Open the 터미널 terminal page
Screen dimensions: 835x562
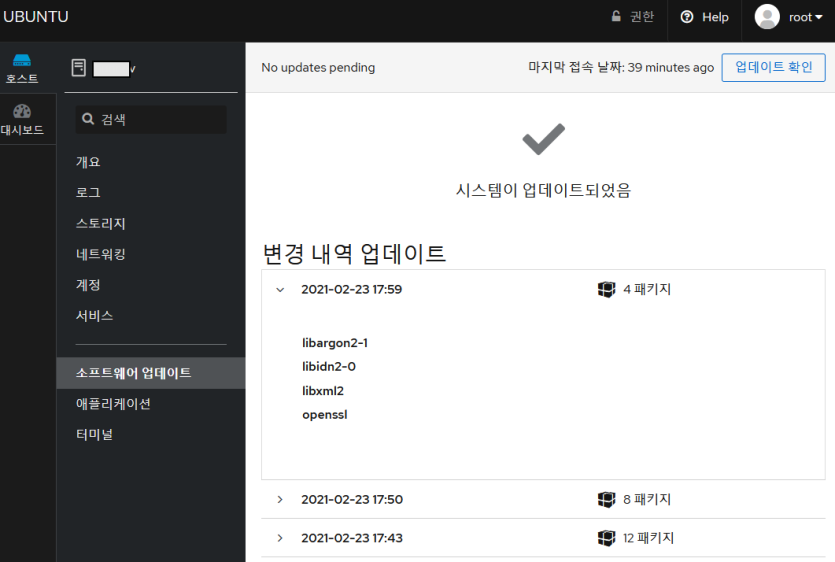point(94,435)
